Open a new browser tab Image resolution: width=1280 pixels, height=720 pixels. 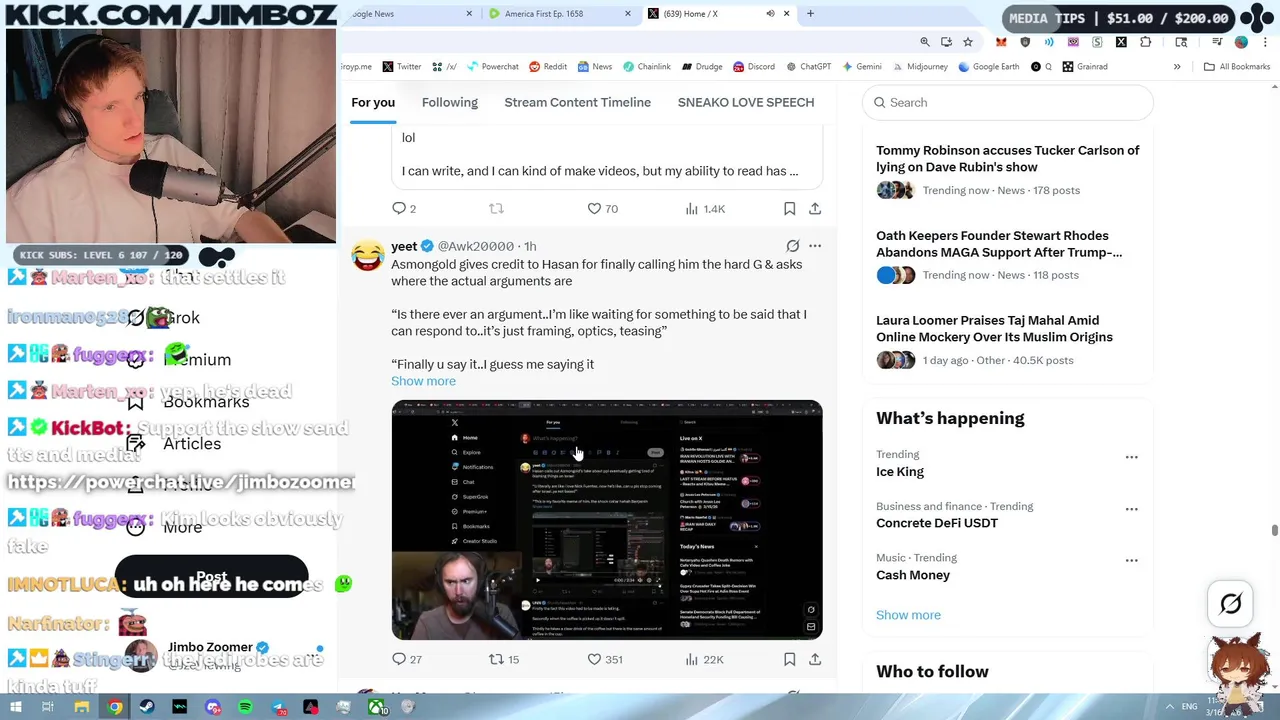pos(810,14)
